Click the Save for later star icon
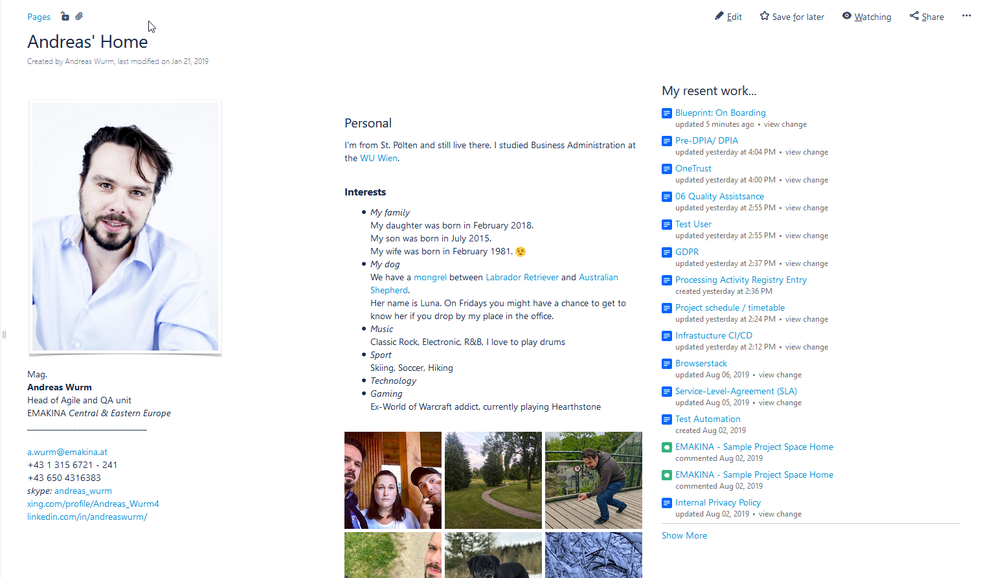Image resolution: width=999 pixels, height=578 pixels. (x=765, y=16)
